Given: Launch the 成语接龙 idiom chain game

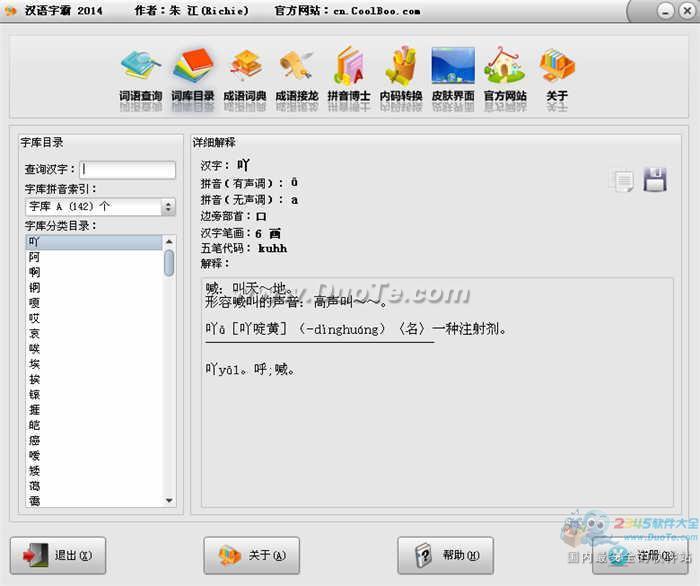Looking at the screenshot, I should coord(297,73).
